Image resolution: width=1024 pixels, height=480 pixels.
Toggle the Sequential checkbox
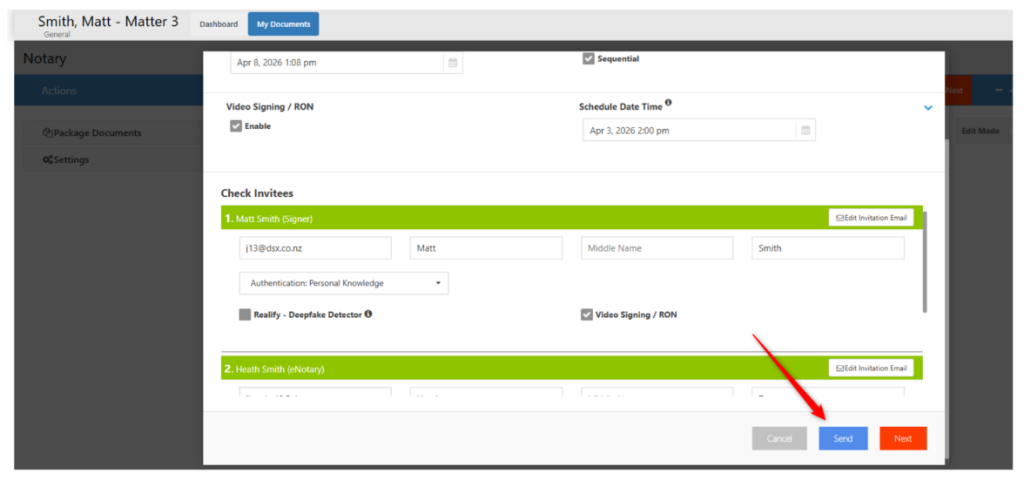point(588,59)
